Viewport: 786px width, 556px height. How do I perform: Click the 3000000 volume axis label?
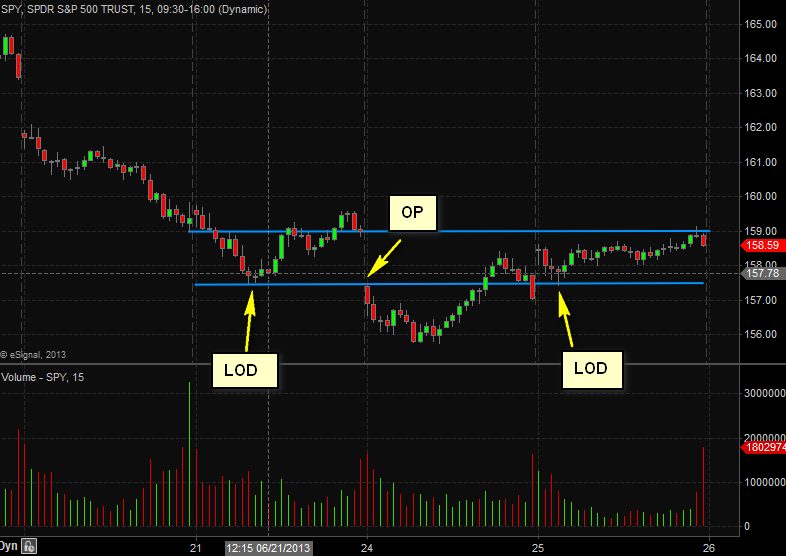pyautogui.click(x=764, y=393)
